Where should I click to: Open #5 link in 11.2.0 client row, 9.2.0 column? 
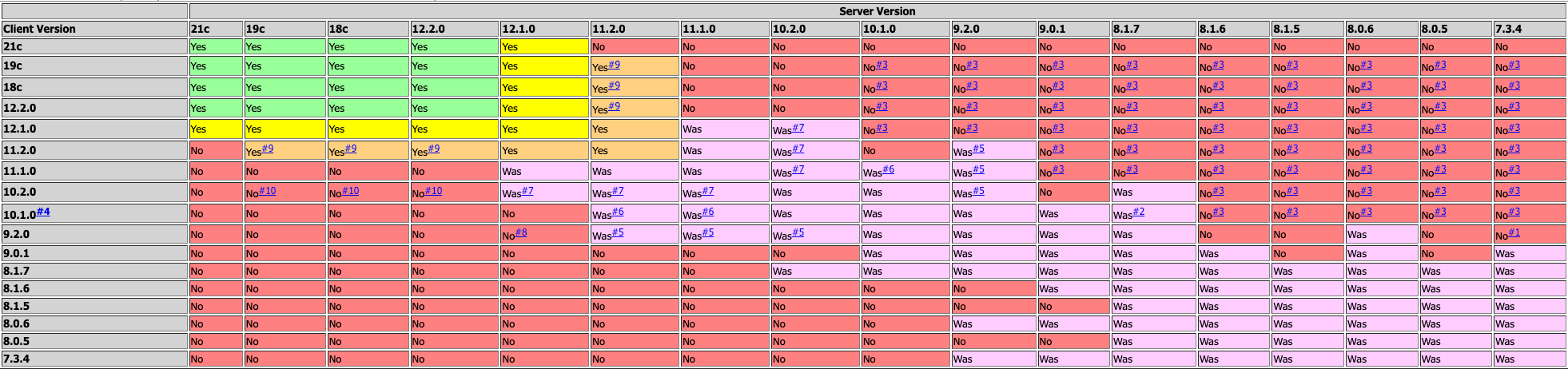pyautogui.click(x=979, y=149)
